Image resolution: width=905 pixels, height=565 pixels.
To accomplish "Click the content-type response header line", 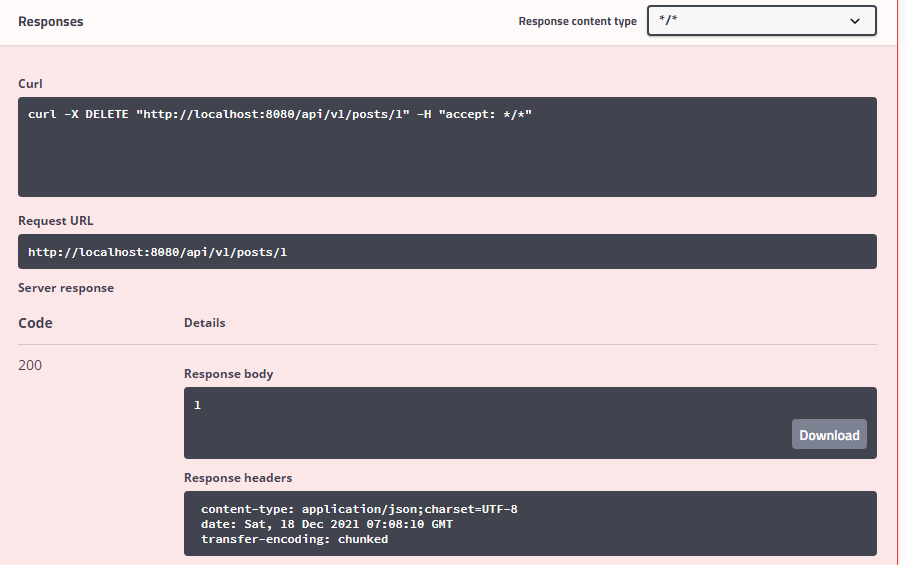I will coord(359,509).
